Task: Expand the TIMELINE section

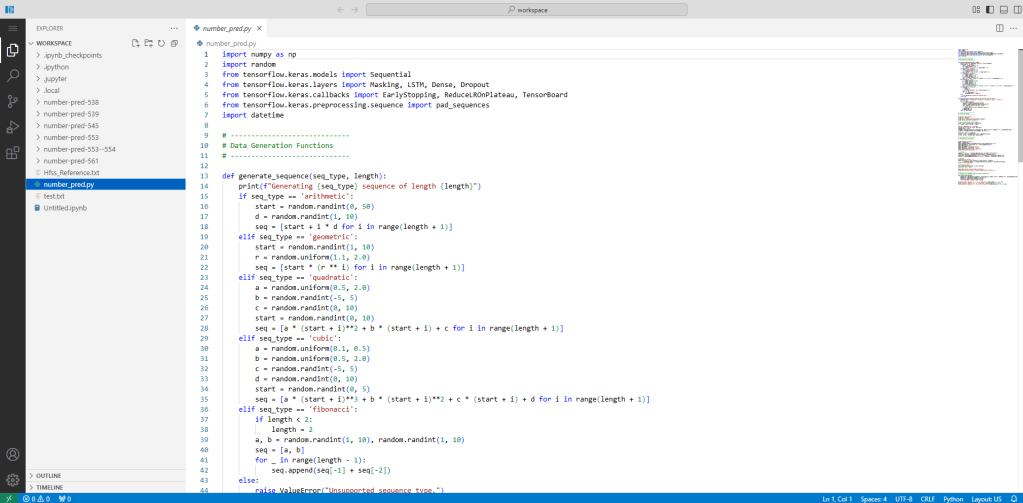Action: pos(49,487)
